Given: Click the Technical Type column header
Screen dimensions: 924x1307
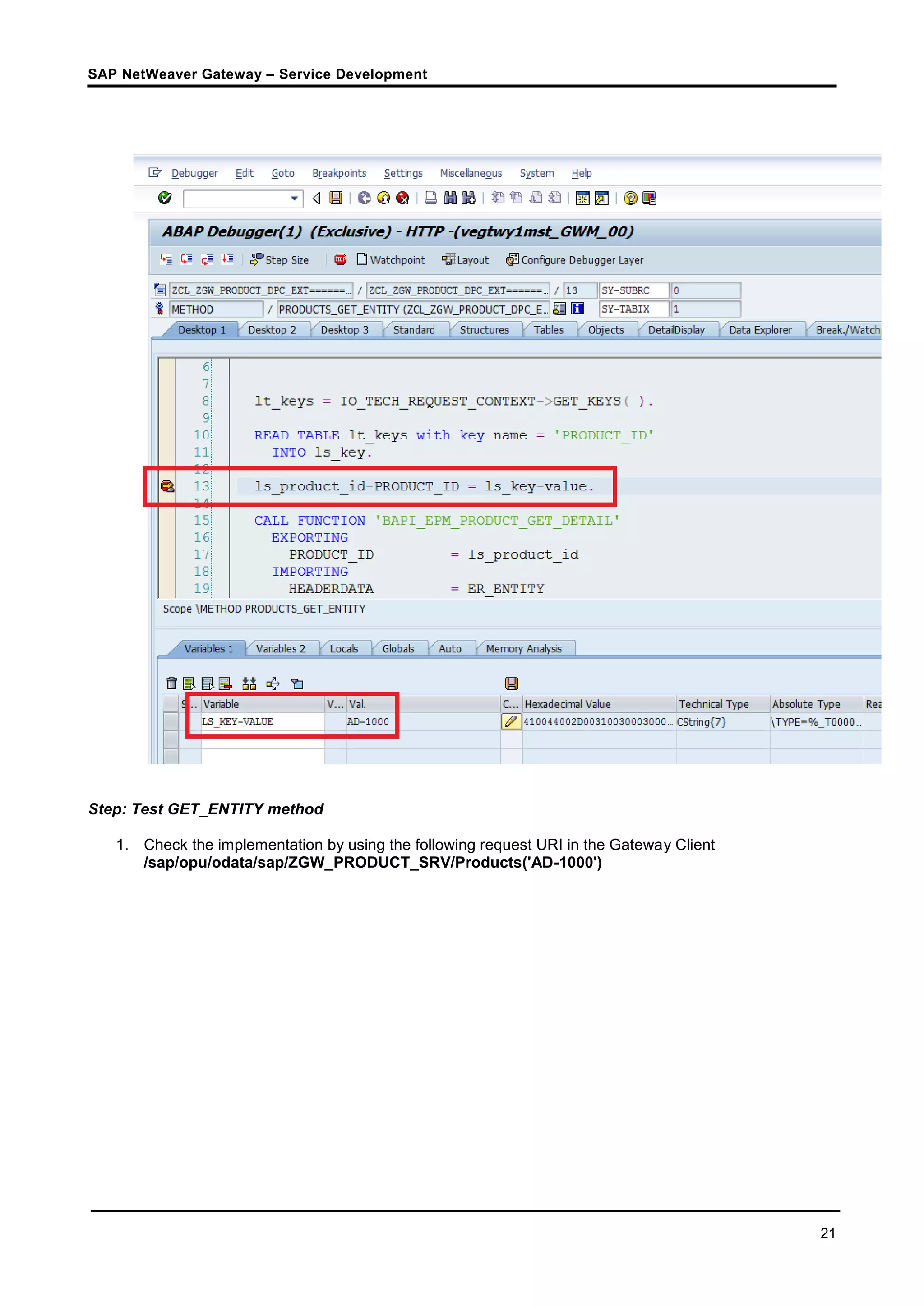Looking at the screenshot, I should click(x=722, y=704).
